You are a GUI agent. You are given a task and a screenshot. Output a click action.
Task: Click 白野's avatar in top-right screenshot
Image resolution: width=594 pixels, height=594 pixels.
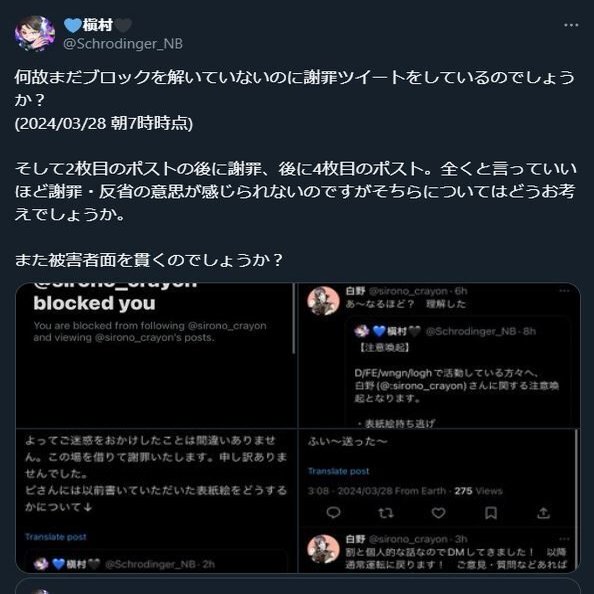pyautogui.click(x=323, y=301)
